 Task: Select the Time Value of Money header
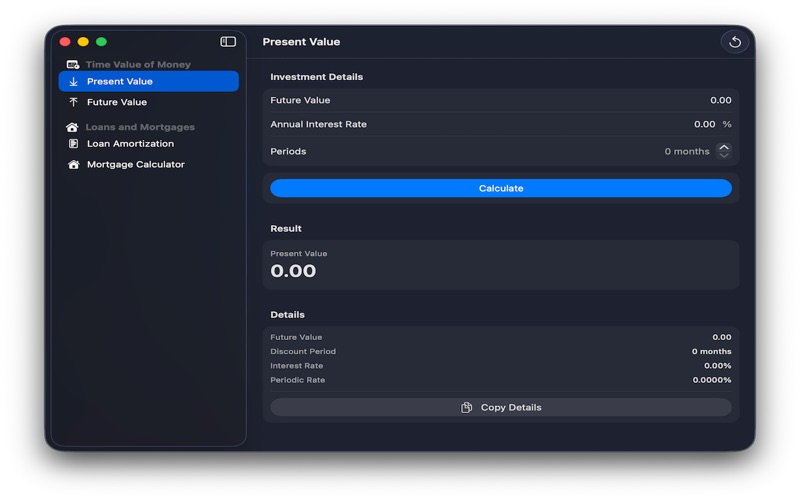(138, 65)
